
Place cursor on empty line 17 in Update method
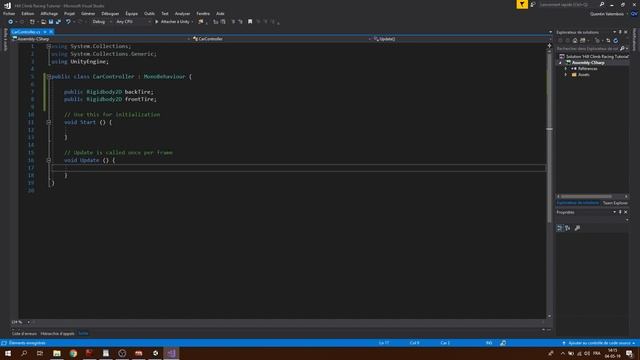pos(298,168)
